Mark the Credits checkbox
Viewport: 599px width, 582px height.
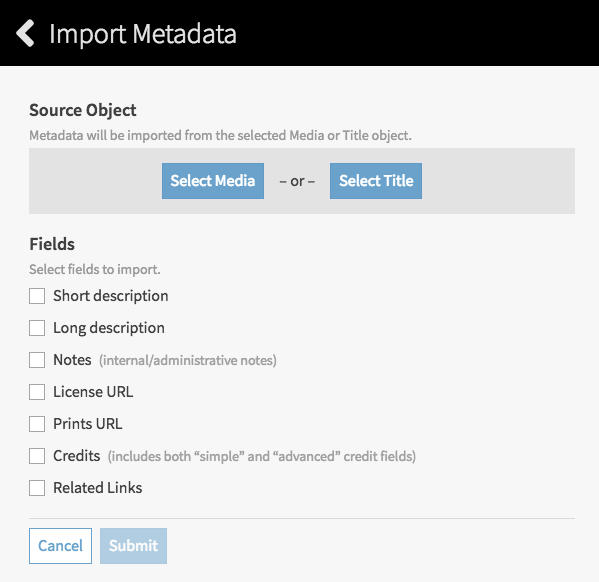[37, 456]
